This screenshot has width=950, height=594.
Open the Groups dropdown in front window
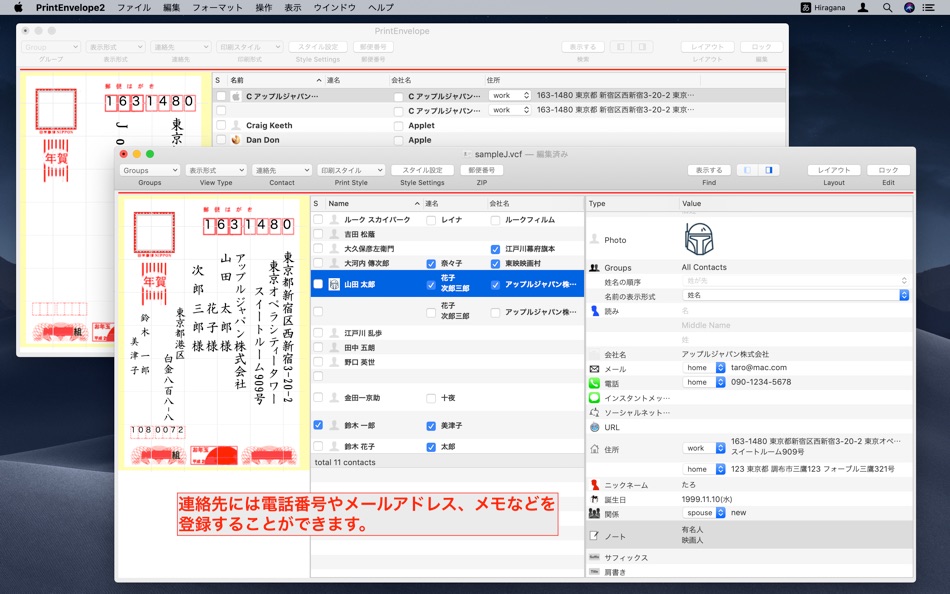(150, 170)
